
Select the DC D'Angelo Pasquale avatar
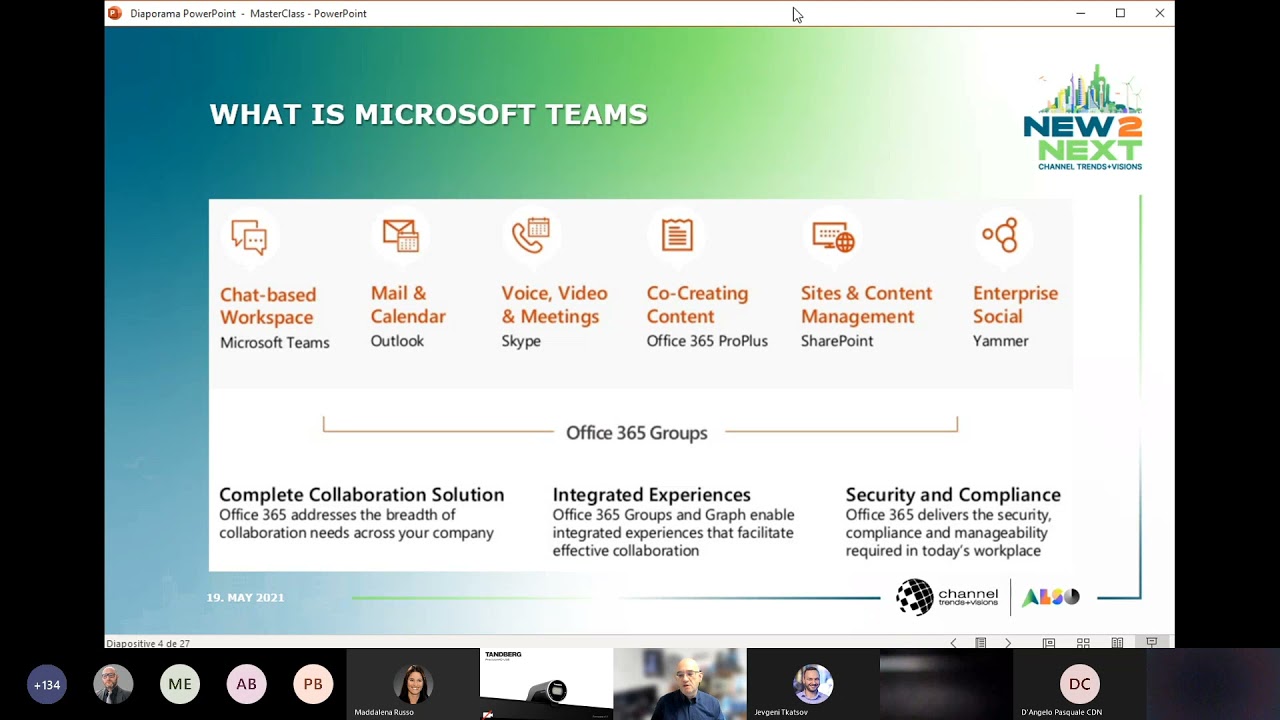pyautogui.click(x=1080, y=684)
